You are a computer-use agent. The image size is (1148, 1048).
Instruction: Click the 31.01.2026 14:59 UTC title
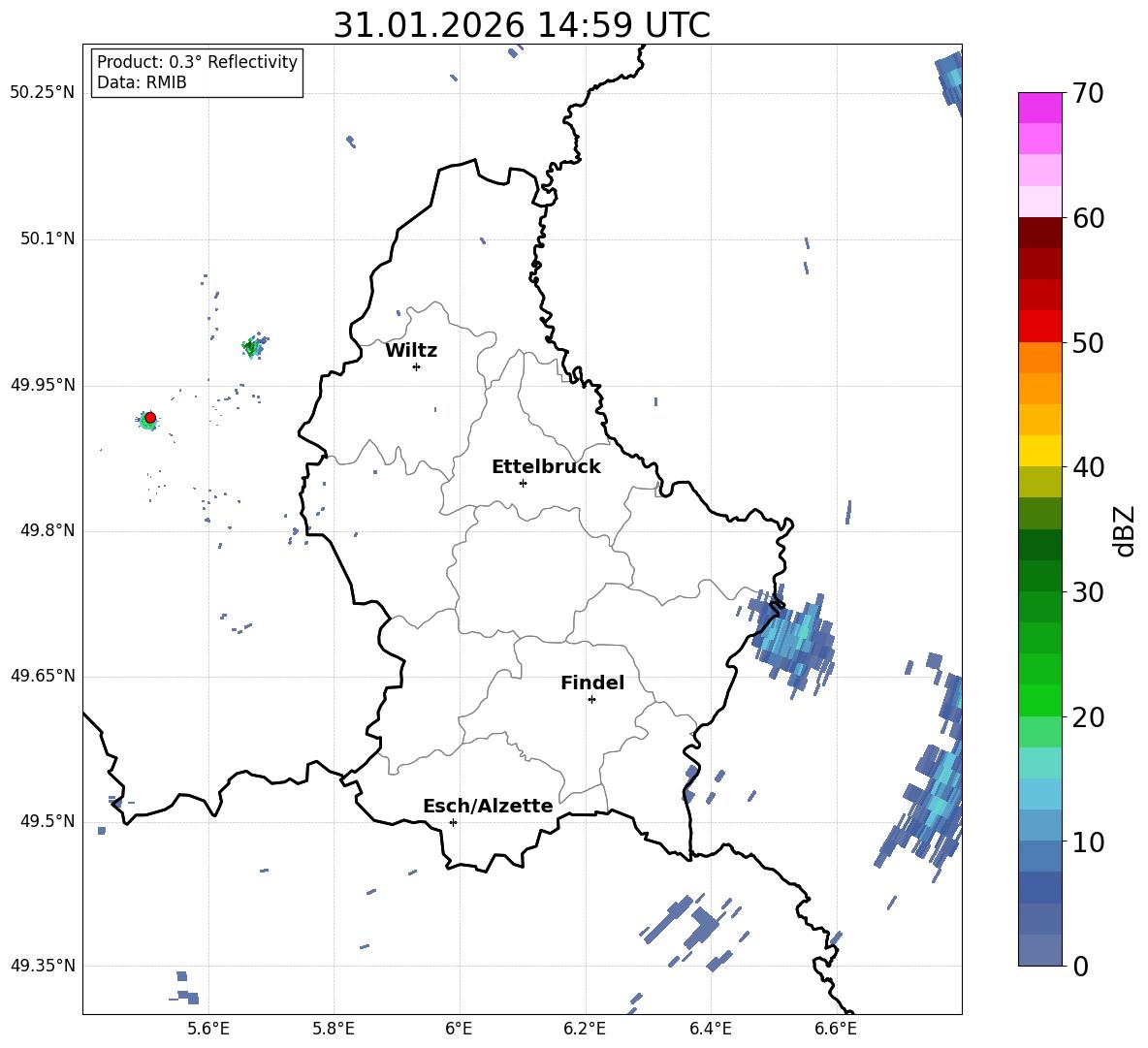[522, 25]
